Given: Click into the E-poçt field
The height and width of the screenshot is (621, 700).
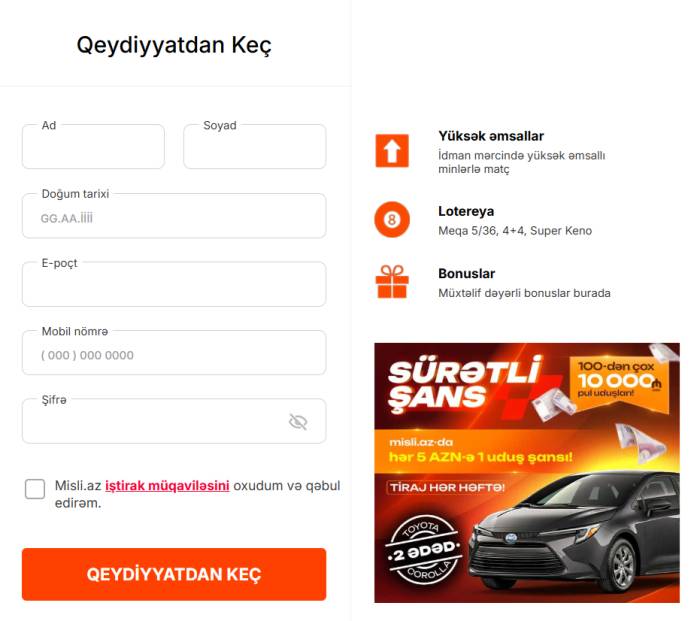Looking at the screenshot, I should (174, 284).
